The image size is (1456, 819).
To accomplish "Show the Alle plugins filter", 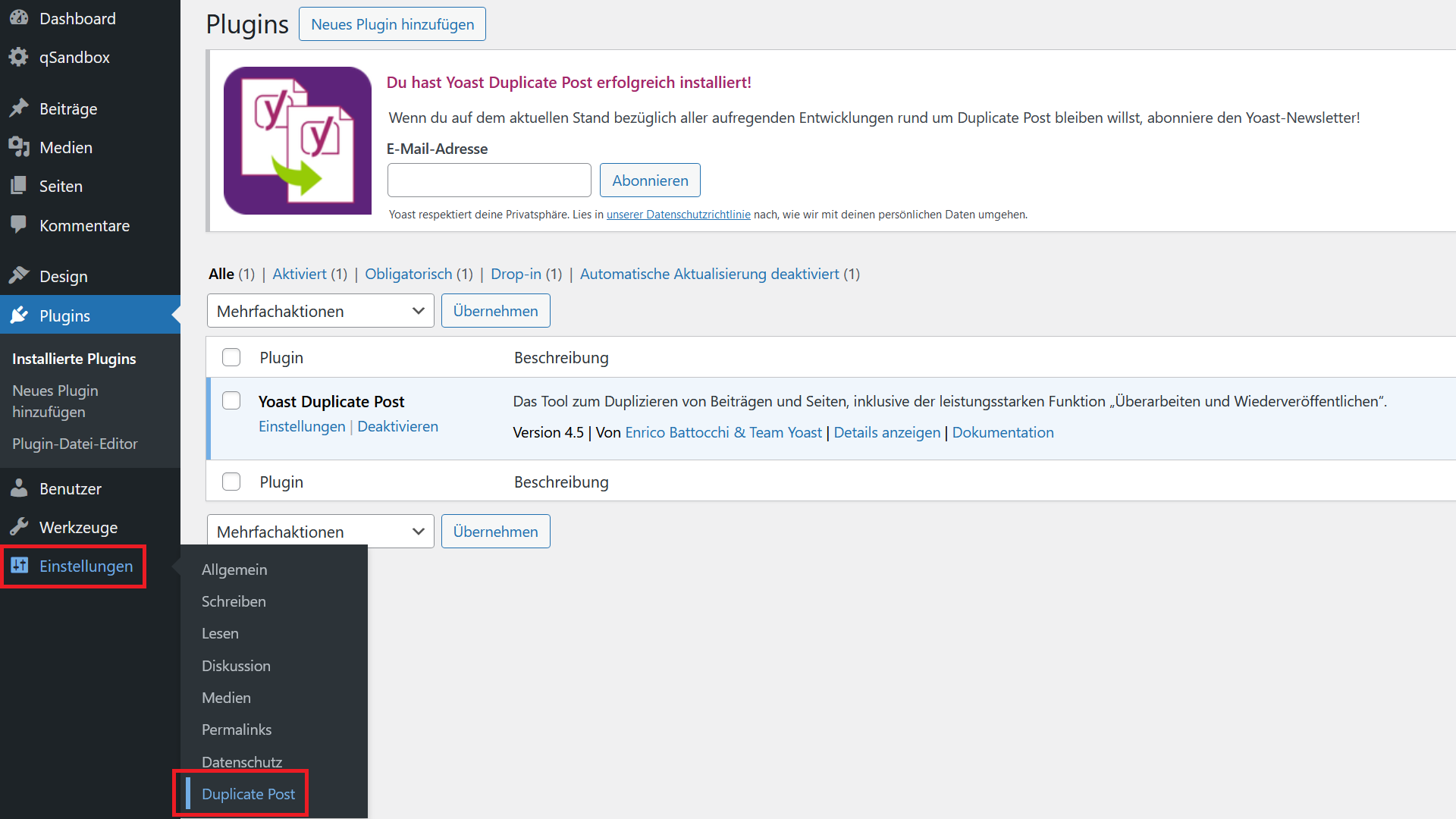I will click(221, 274).
